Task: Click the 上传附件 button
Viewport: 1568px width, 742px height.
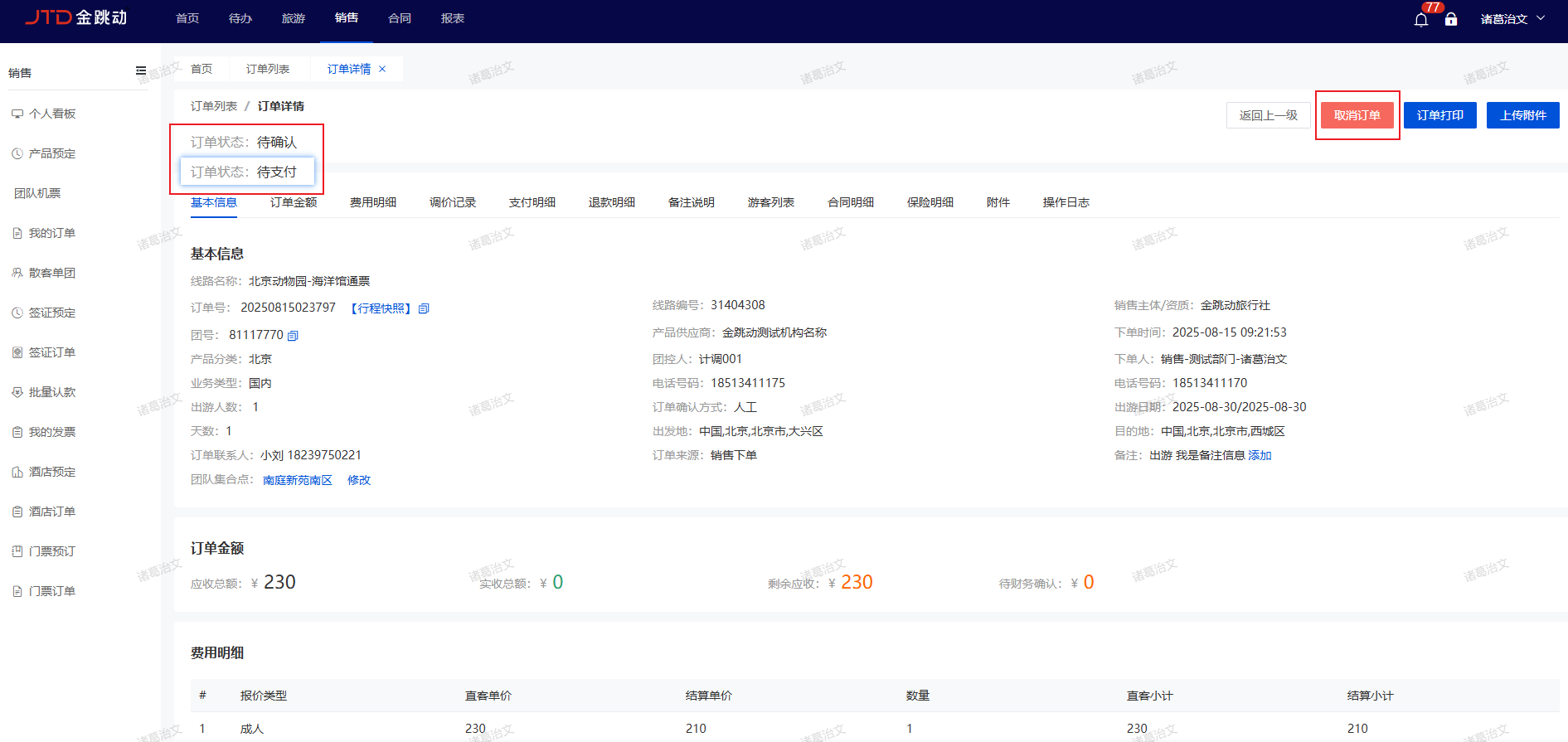Action: pyautogui.click(x=1522, y=115)
